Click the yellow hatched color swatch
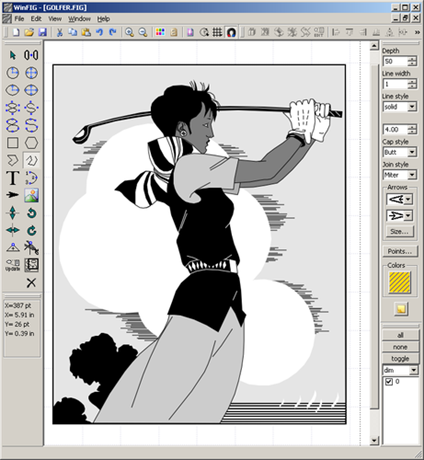The width and height of the screenshot is (424, 460). pos(399,283)
